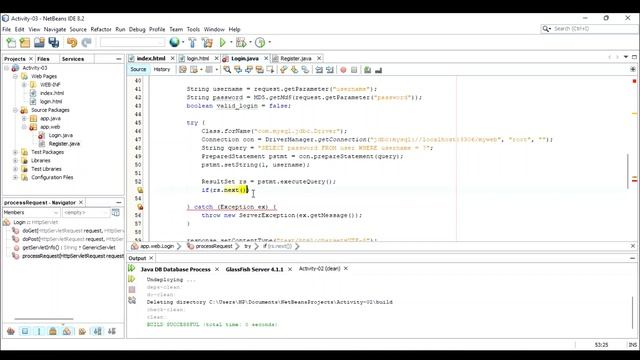Toggle Highlight Search editor icon
Image resolution: width=640 pixels, height=360 pixels.
[x=259, y=70]
